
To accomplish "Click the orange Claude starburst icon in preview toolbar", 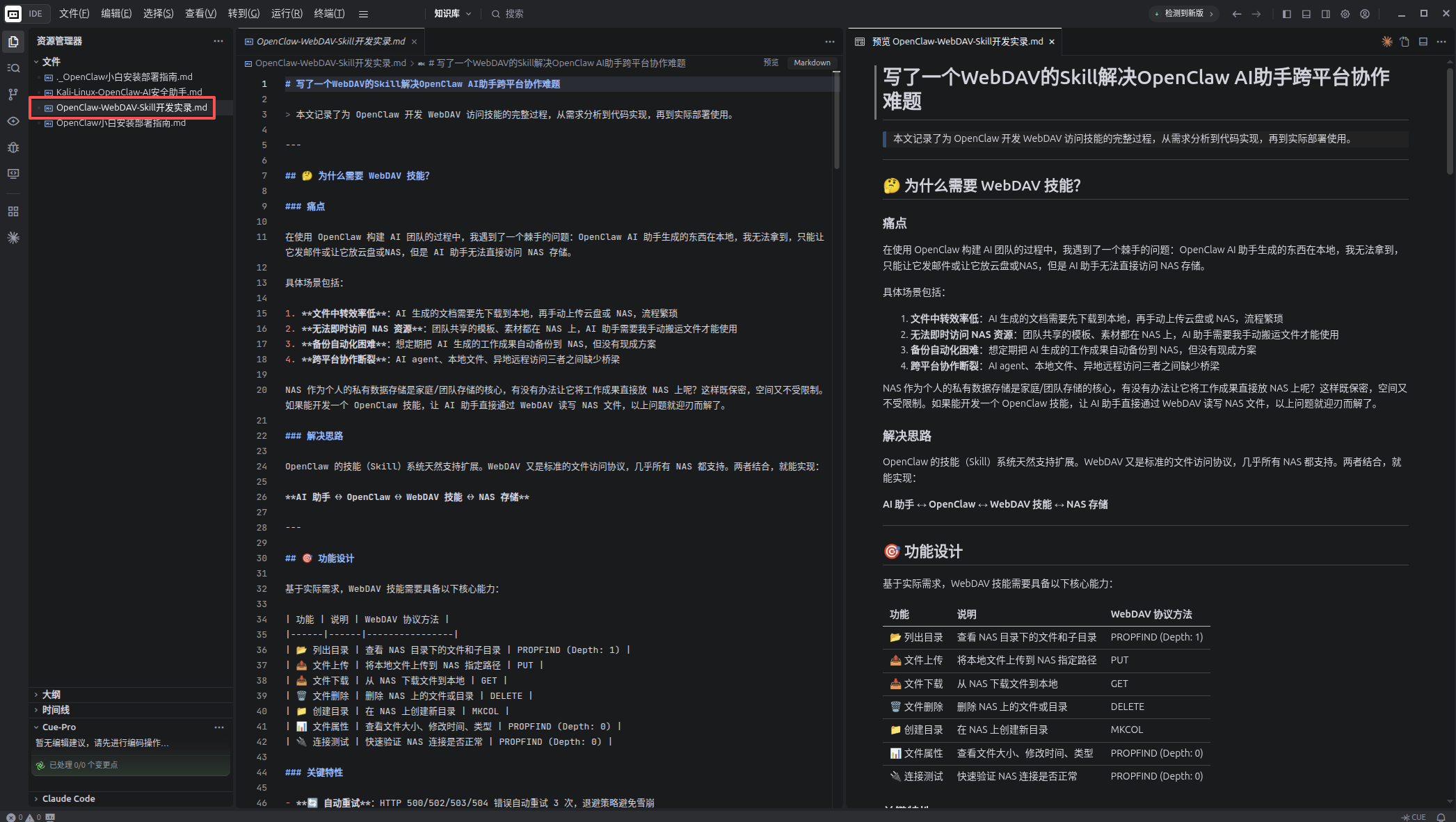I will tap(1386, 42).
